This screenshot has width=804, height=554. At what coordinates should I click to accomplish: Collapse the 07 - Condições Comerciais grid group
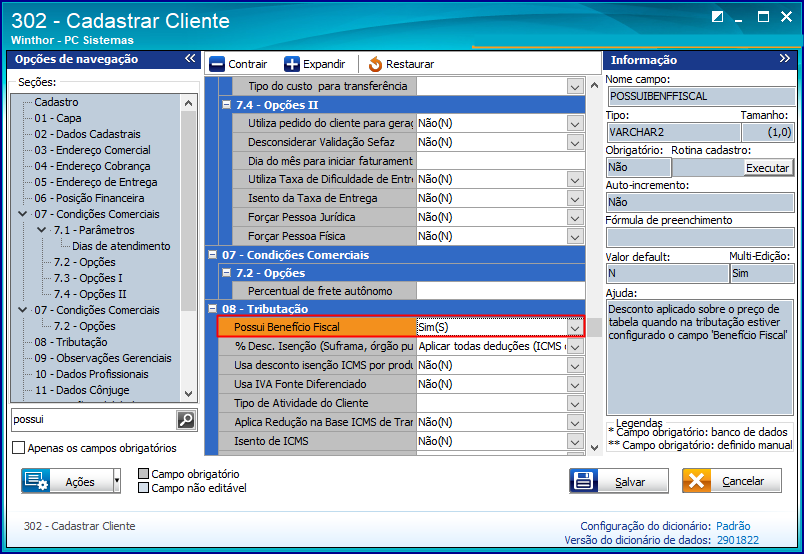(x=212, y=254)
